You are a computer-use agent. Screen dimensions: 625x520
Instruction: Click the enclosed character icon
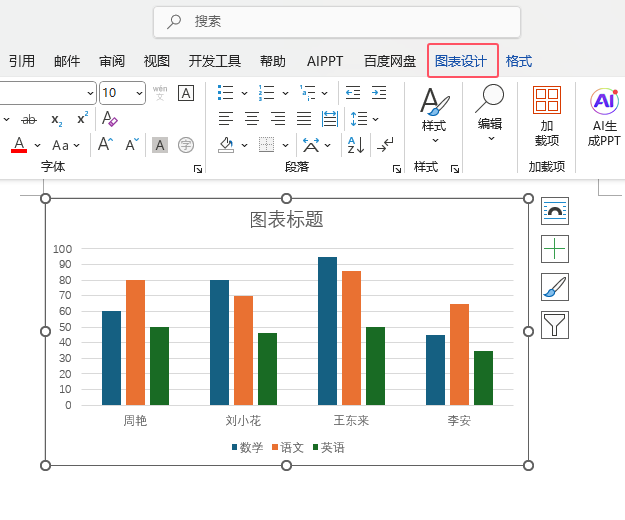[186, 145]
